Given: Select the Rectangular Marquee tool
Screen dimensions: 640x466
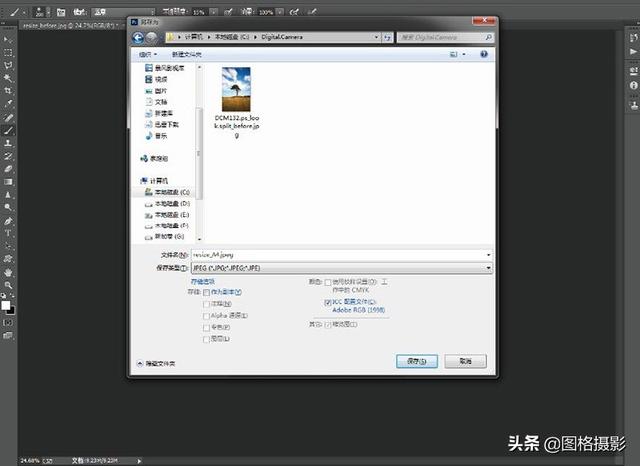Looking at the screenshot, I should 7,53.
